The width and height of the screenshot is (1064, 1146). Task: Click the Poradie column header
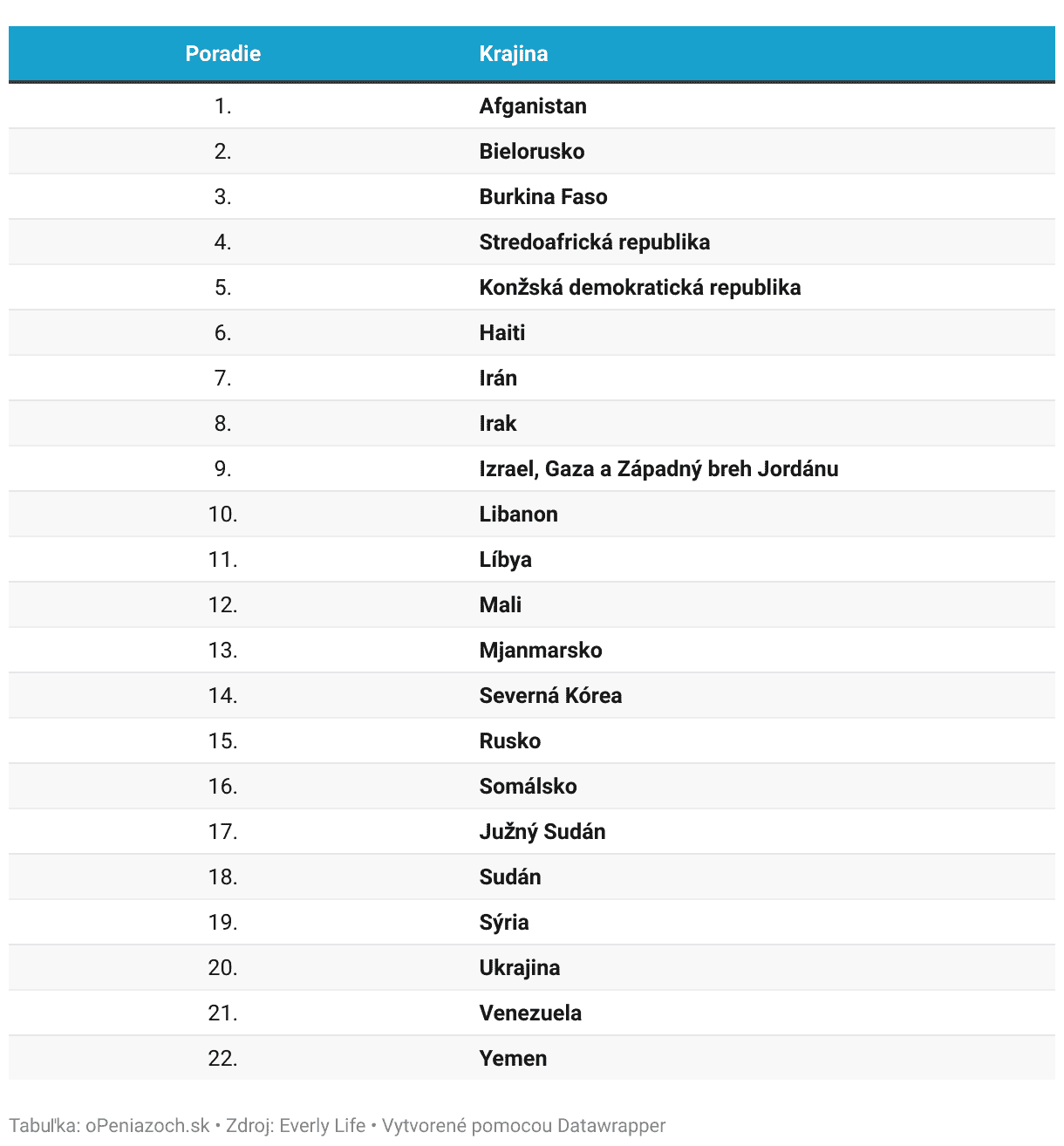(223, 54)
